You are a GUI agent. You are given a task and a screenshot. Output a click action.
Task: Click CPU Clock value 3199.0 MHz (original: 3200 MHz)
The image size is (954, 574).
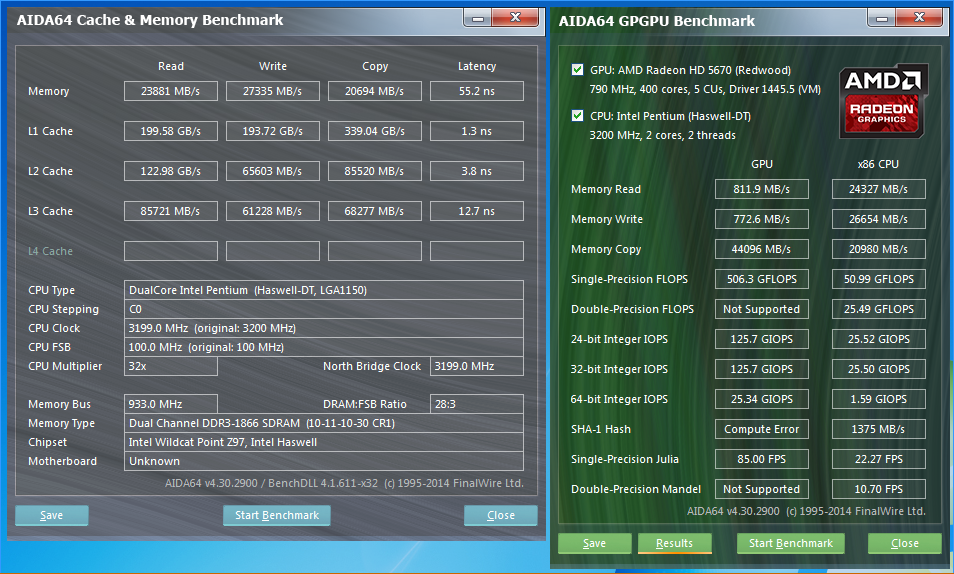(324, 328)
